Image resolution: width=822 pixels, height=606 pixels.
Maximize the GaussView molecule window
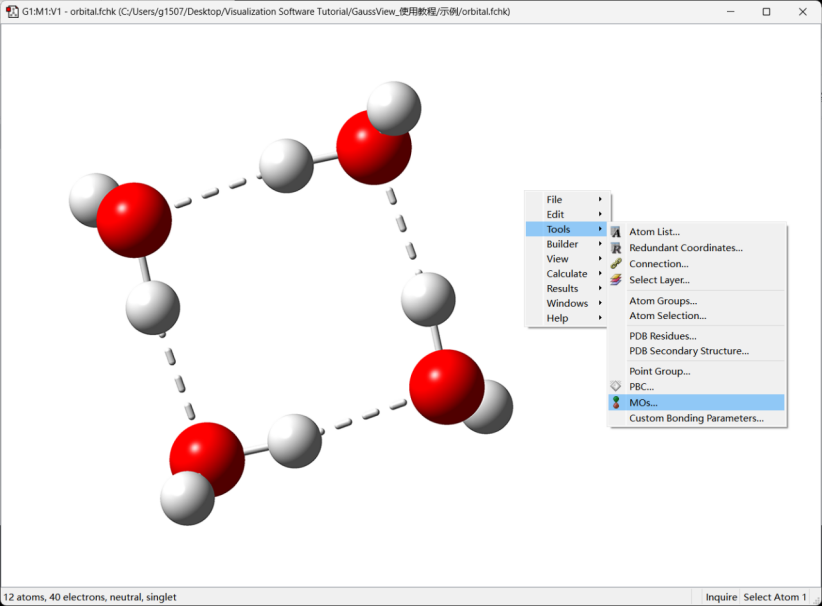click(766, 12)
